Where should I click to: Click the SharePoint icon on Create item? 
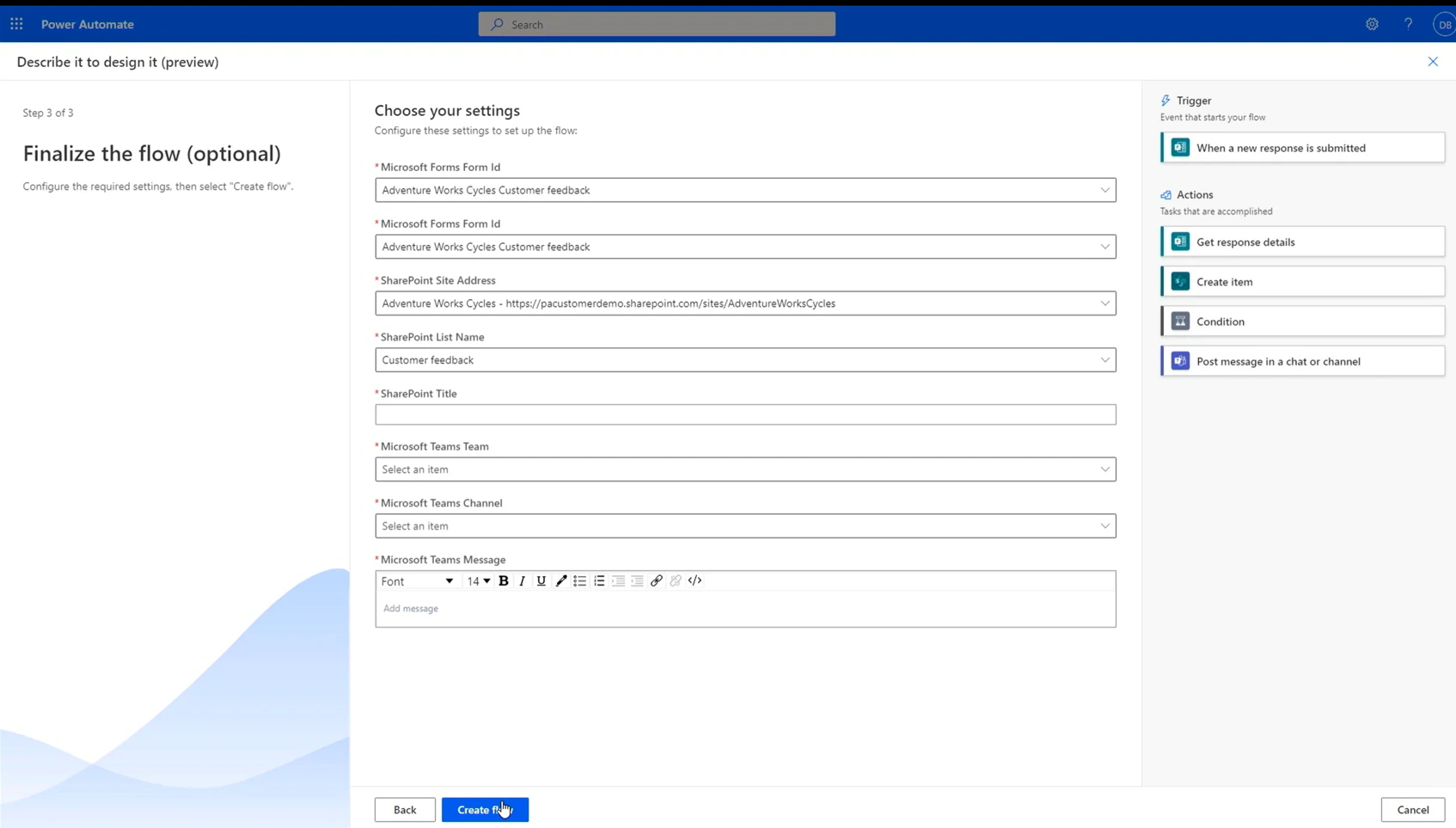[x=1180, y=282]
